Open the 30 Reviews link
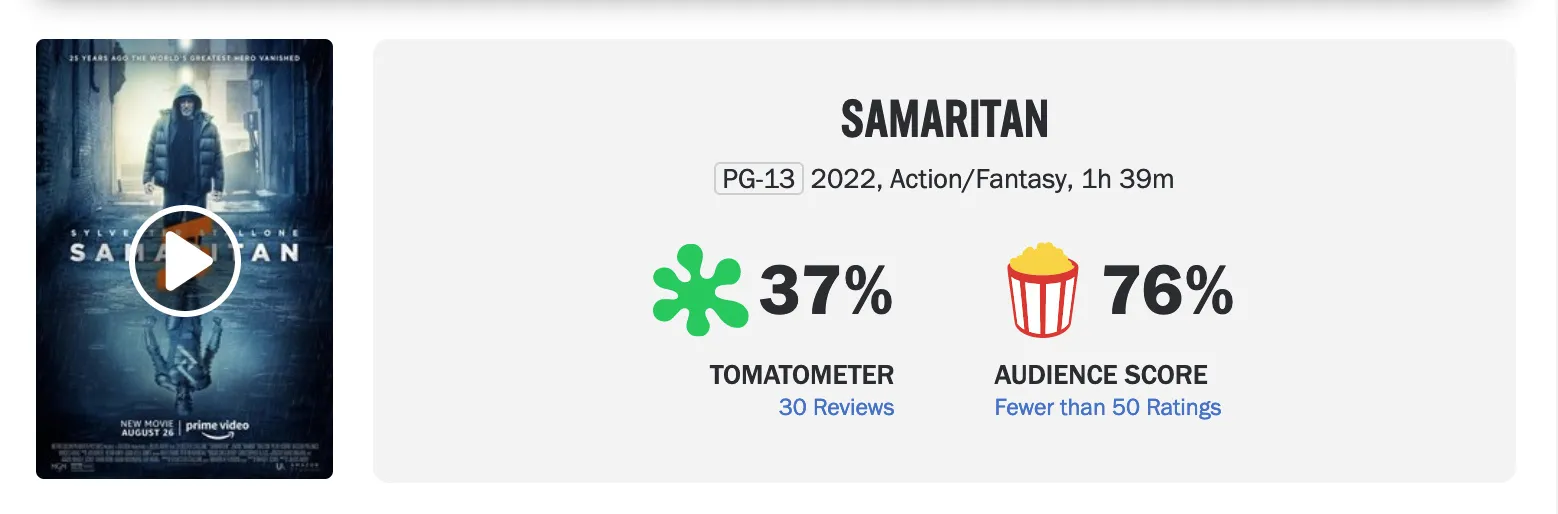Viewport: 1558px width, 514px height. (836, 408)
